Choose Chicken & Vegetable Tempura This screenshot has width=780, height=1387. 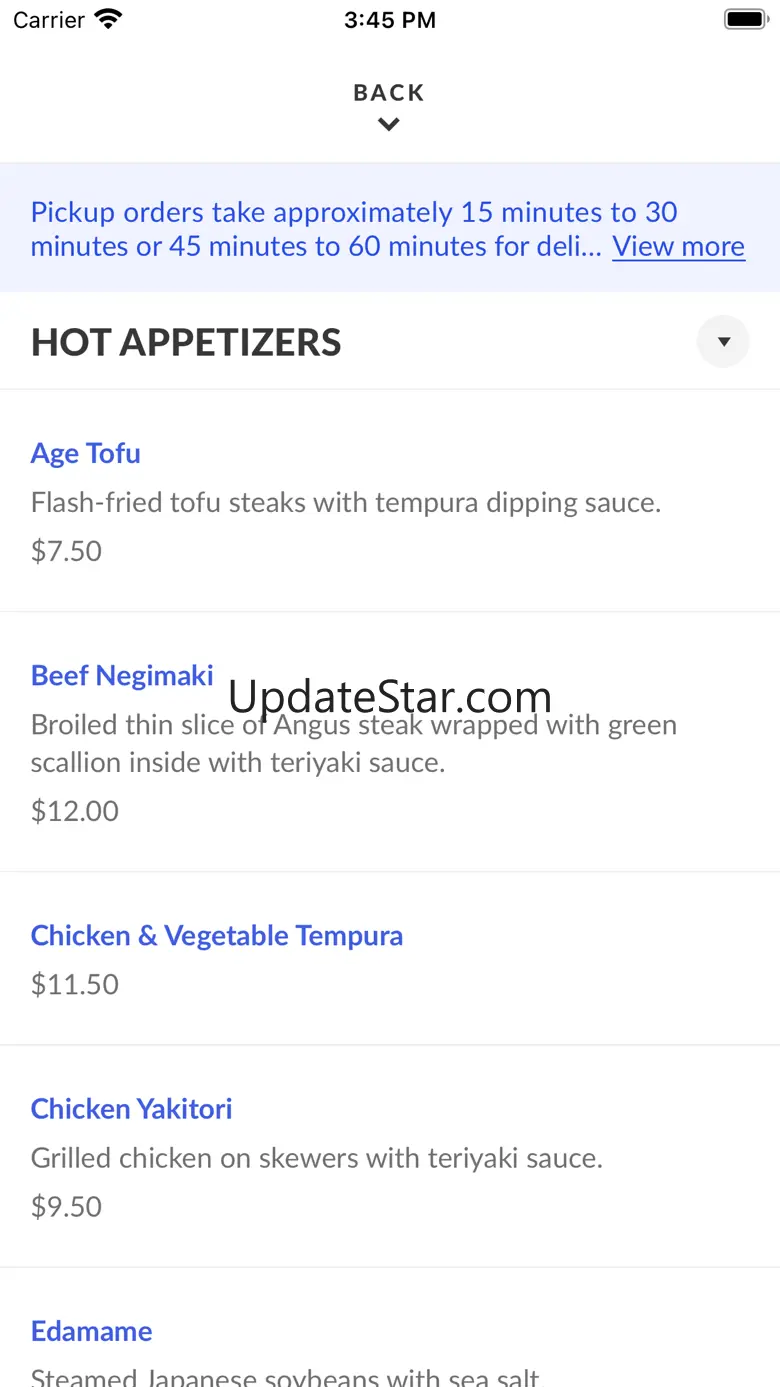click(217, 936)
